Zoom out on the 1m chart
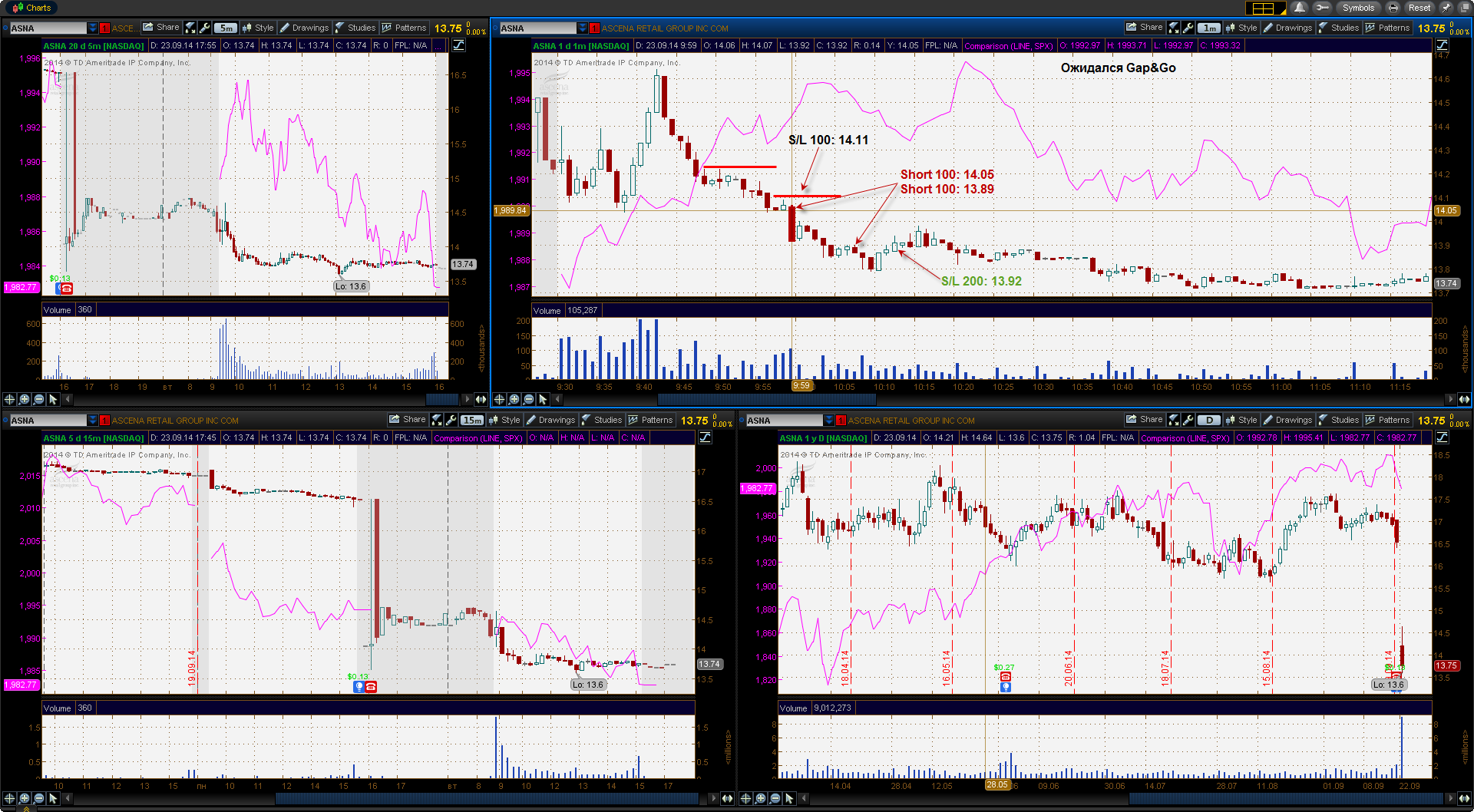The height and width of the screenshot is (812, 1474). pyautogui.click(x=528, y=399)
